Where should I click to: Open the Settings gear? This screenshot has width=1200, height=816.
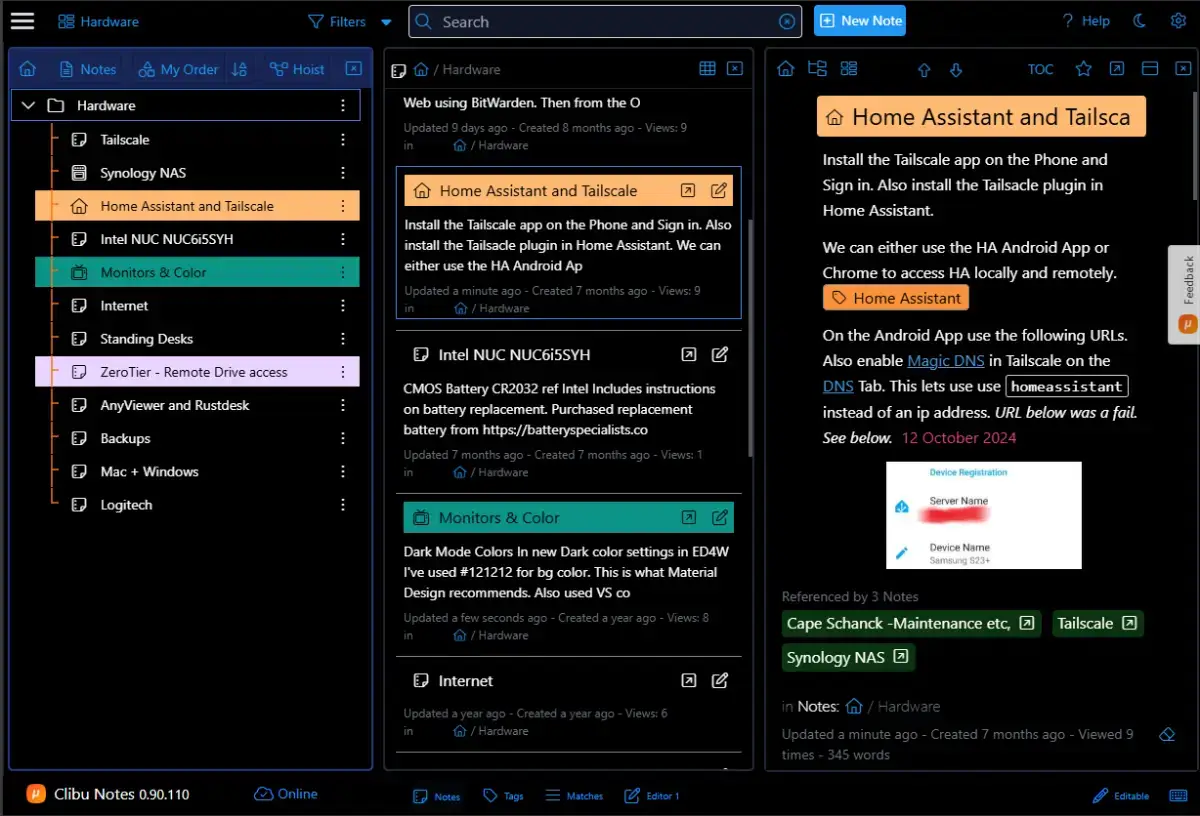point(1178,21)
